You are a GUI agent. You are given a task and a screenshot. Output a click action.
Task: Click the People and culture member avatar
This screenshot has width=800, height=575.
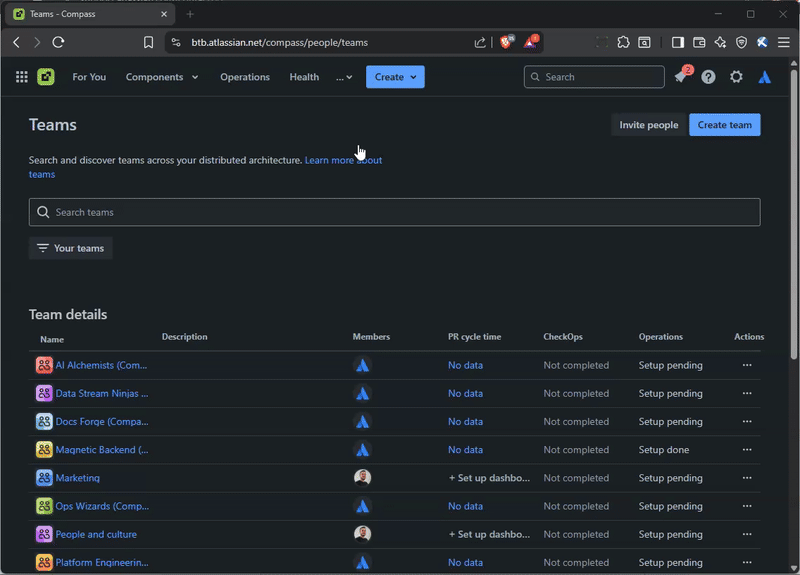click(362, 534)
